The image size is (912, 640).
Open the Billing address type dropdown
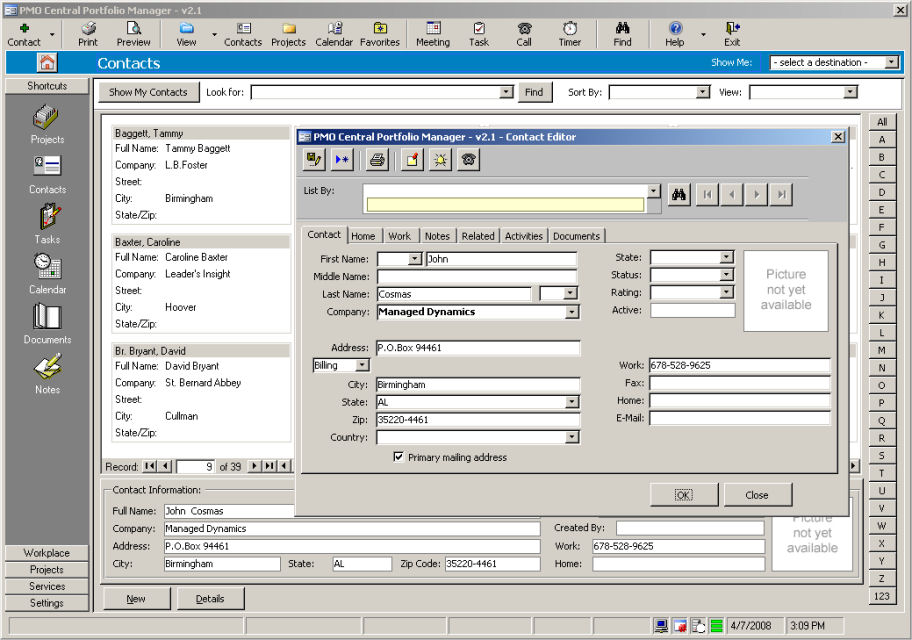pos(362,365)
